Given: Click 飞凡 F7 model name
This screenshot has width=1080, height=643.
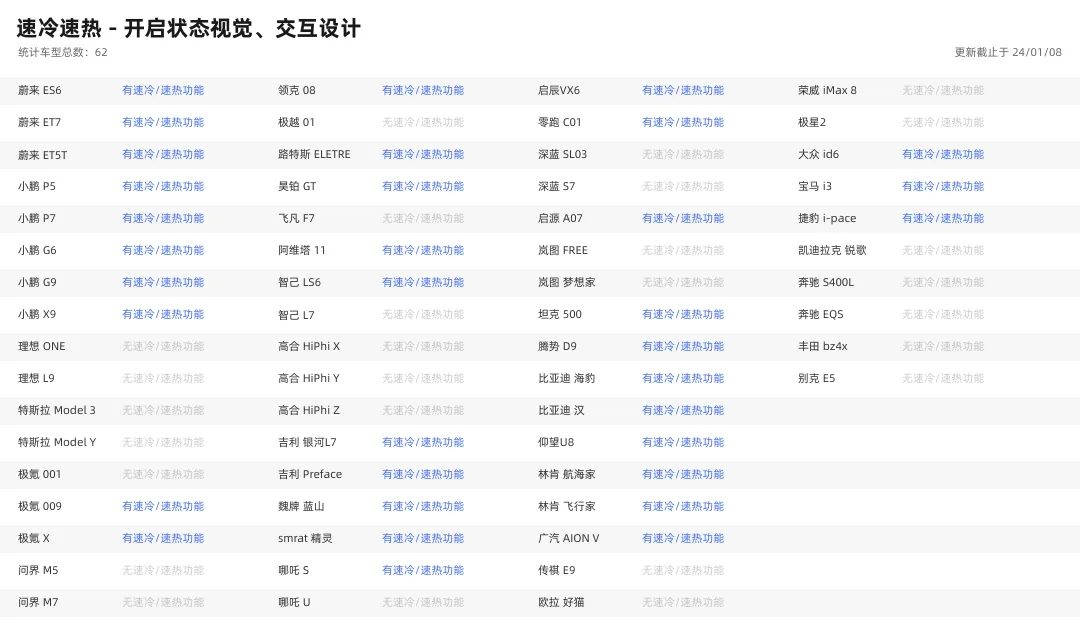Looking at the screenshot, I should 296,218.
